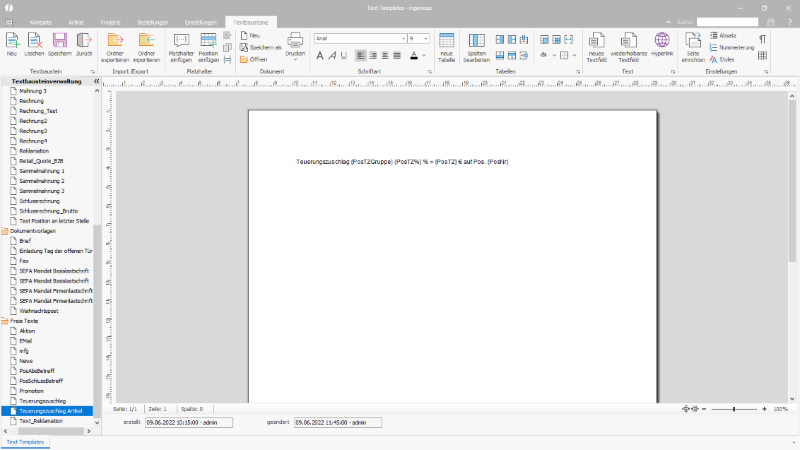Open the font size dropdown
The image size is (800, 450).
(x=426, y=38)
